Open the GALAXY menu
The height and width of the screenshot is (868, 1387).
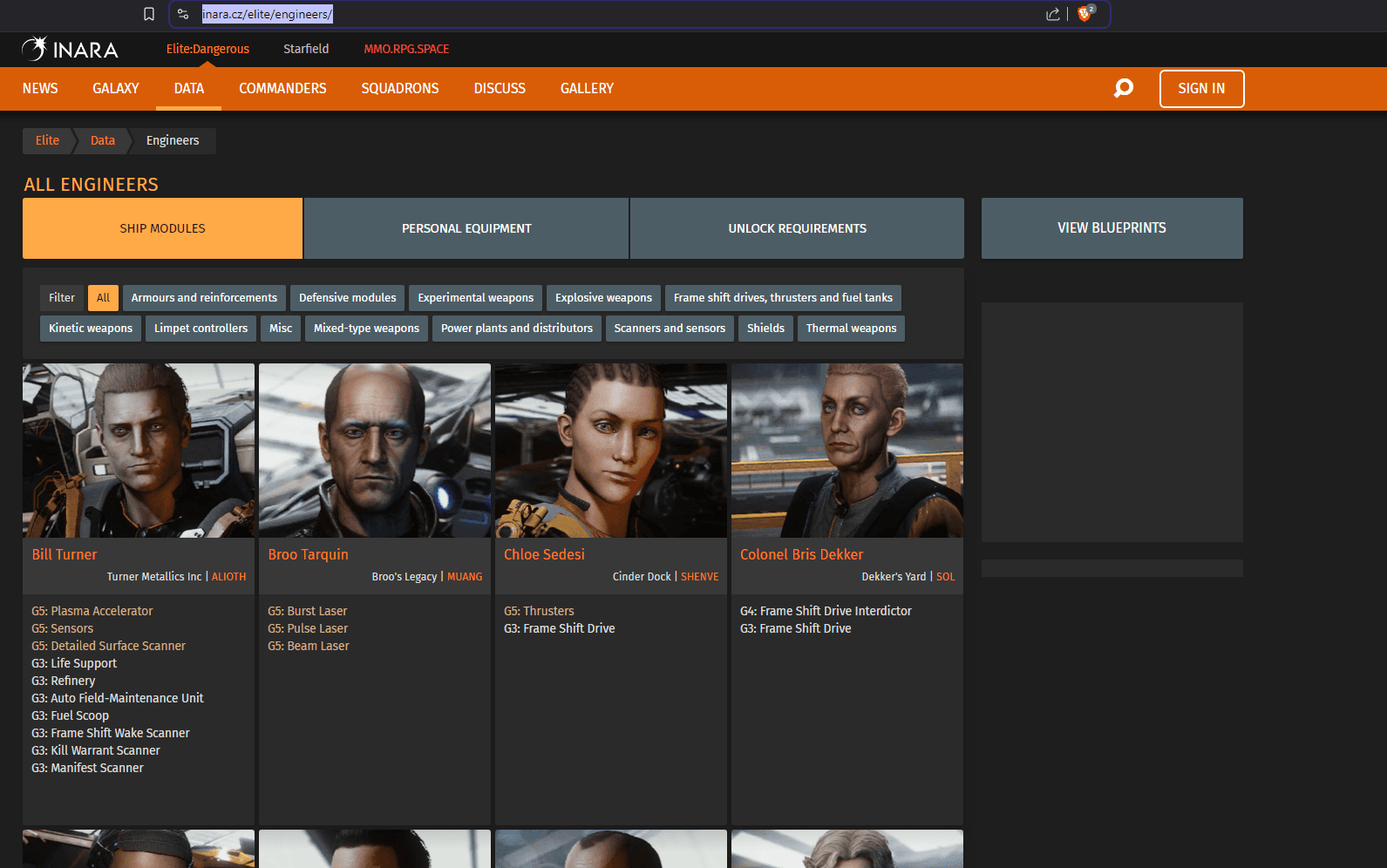pos(116,89)
